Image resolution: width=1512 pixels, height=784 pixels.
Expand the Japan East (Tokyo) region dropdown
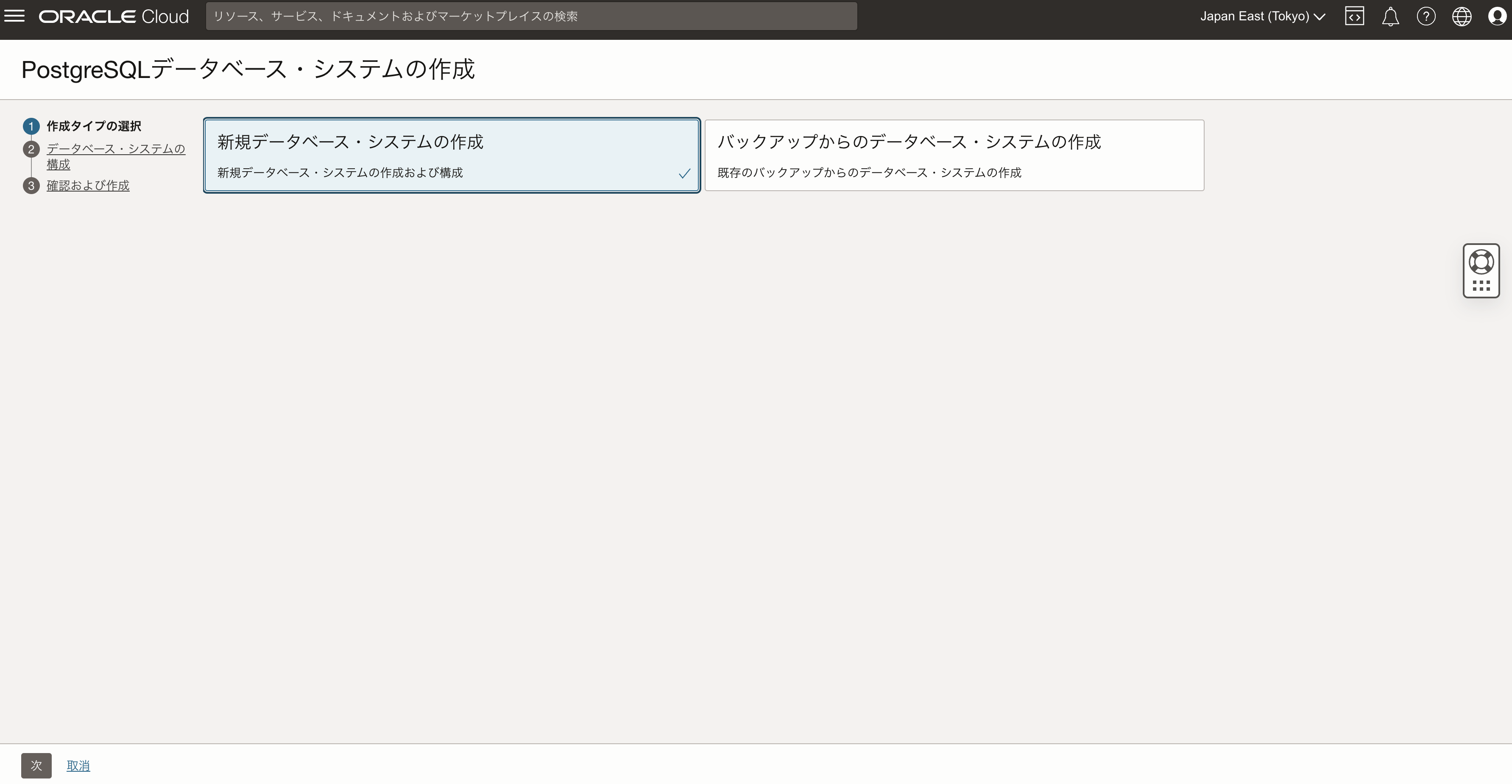[x=1262, y=17]
